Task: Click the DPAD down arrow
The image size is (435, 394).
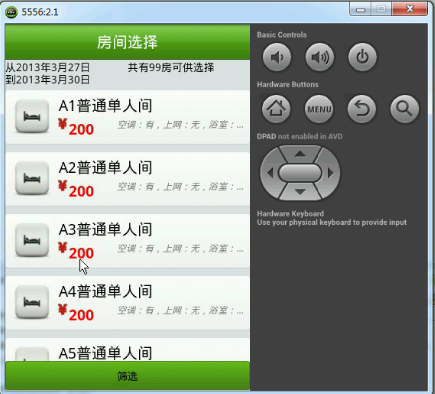Action: (x=300, y=192)
